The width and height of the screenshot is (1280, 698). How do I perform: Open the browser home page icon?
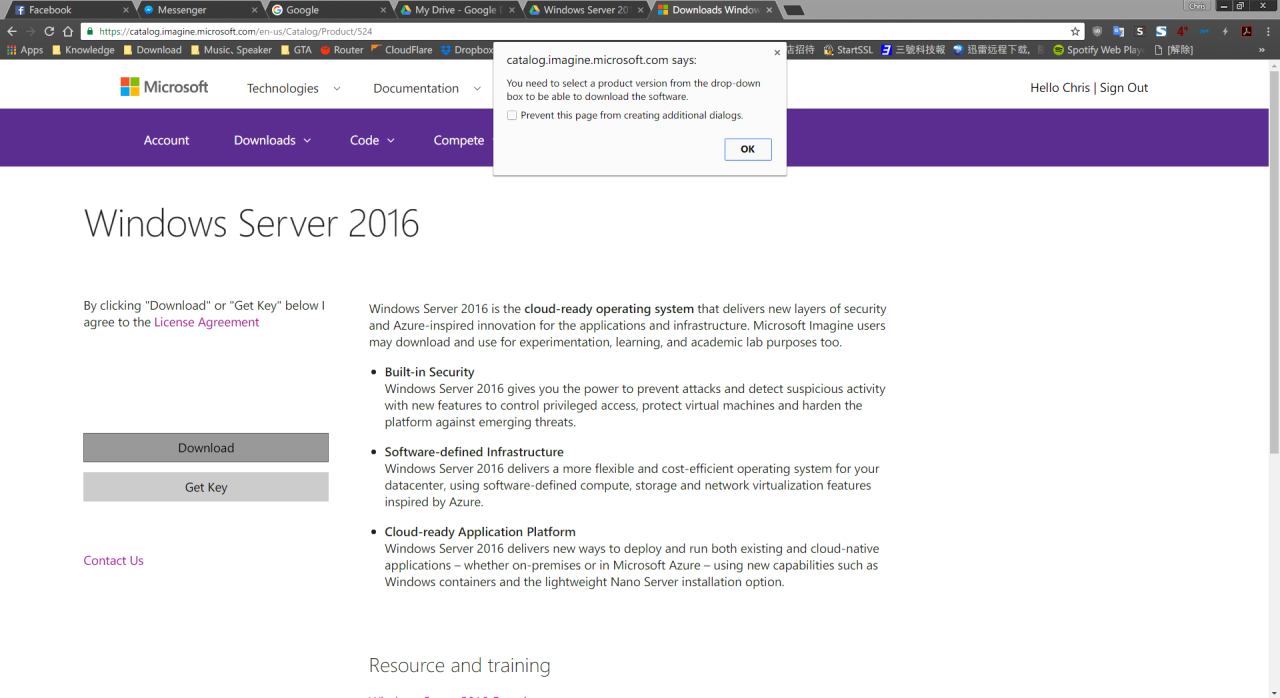(70, 31)
